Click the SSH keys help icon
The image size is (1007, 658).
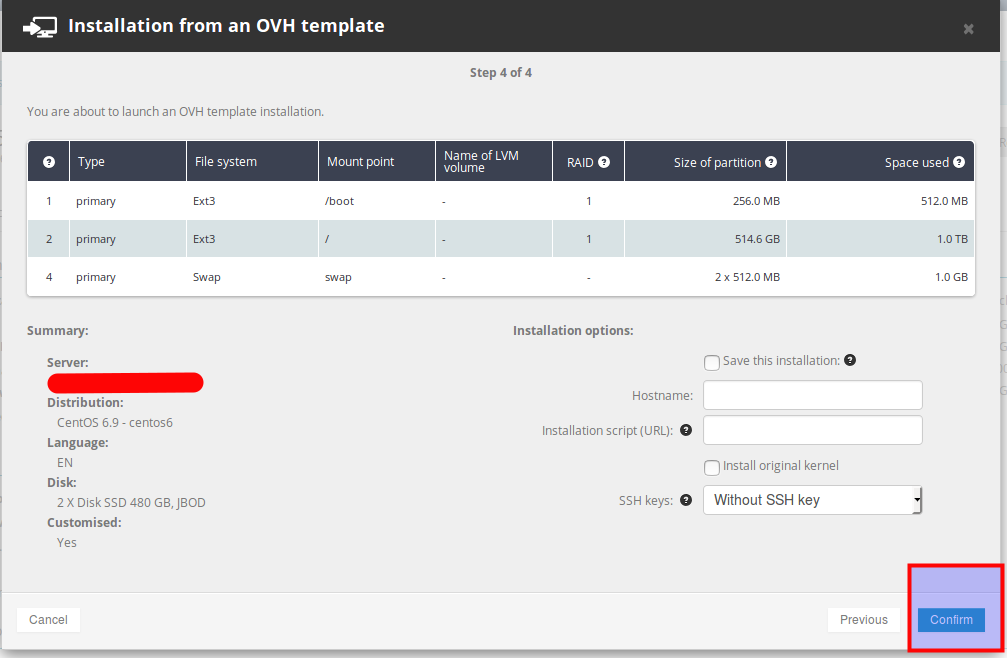(x=686, y=500)
